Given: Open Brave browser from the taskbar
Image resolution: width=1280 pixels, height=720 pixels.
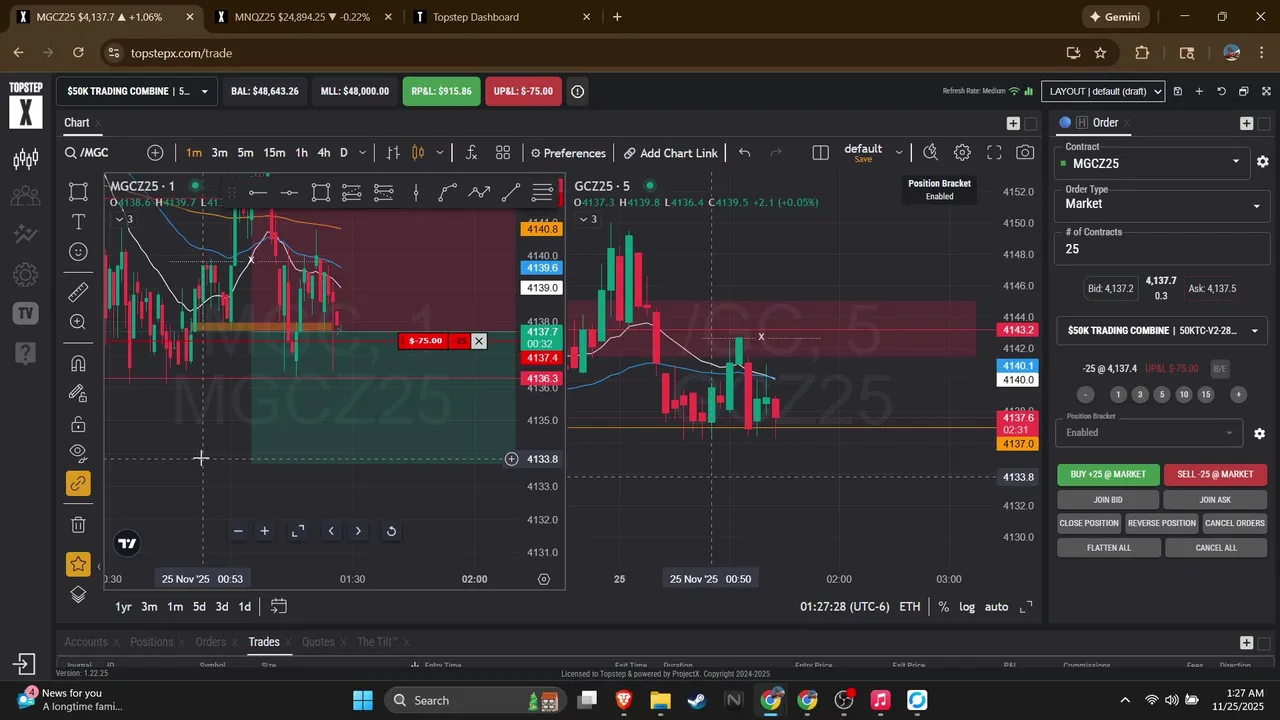Looking at the screenshot, I should coord(624,700).
